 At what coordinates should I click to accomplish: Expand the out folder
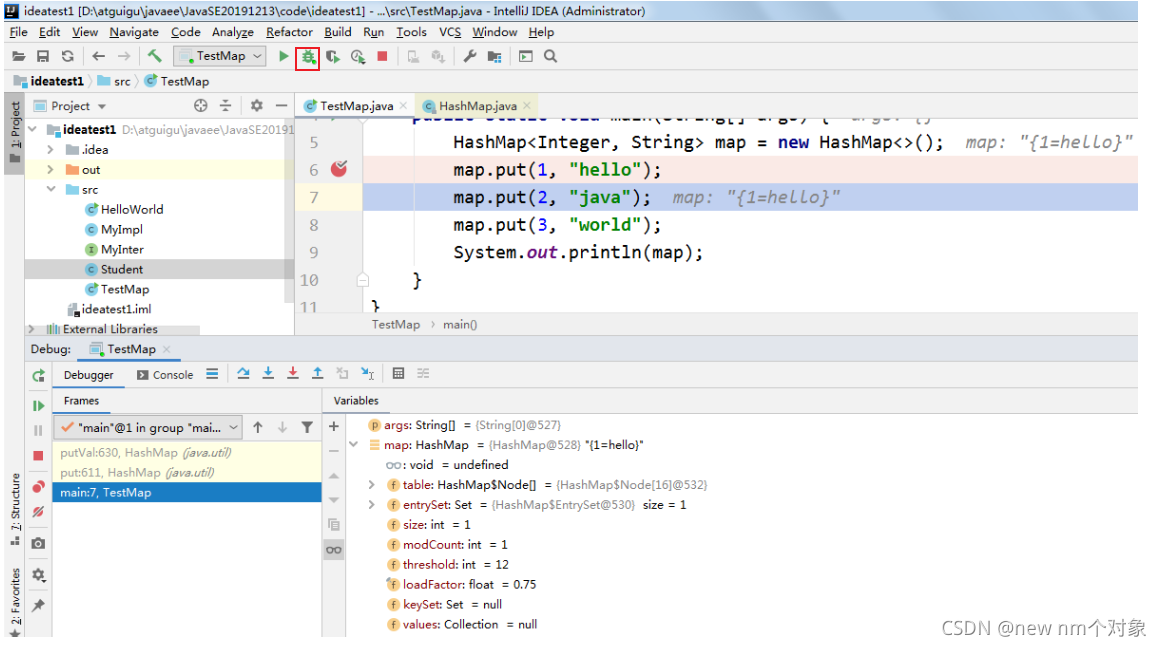coord(50,170)
